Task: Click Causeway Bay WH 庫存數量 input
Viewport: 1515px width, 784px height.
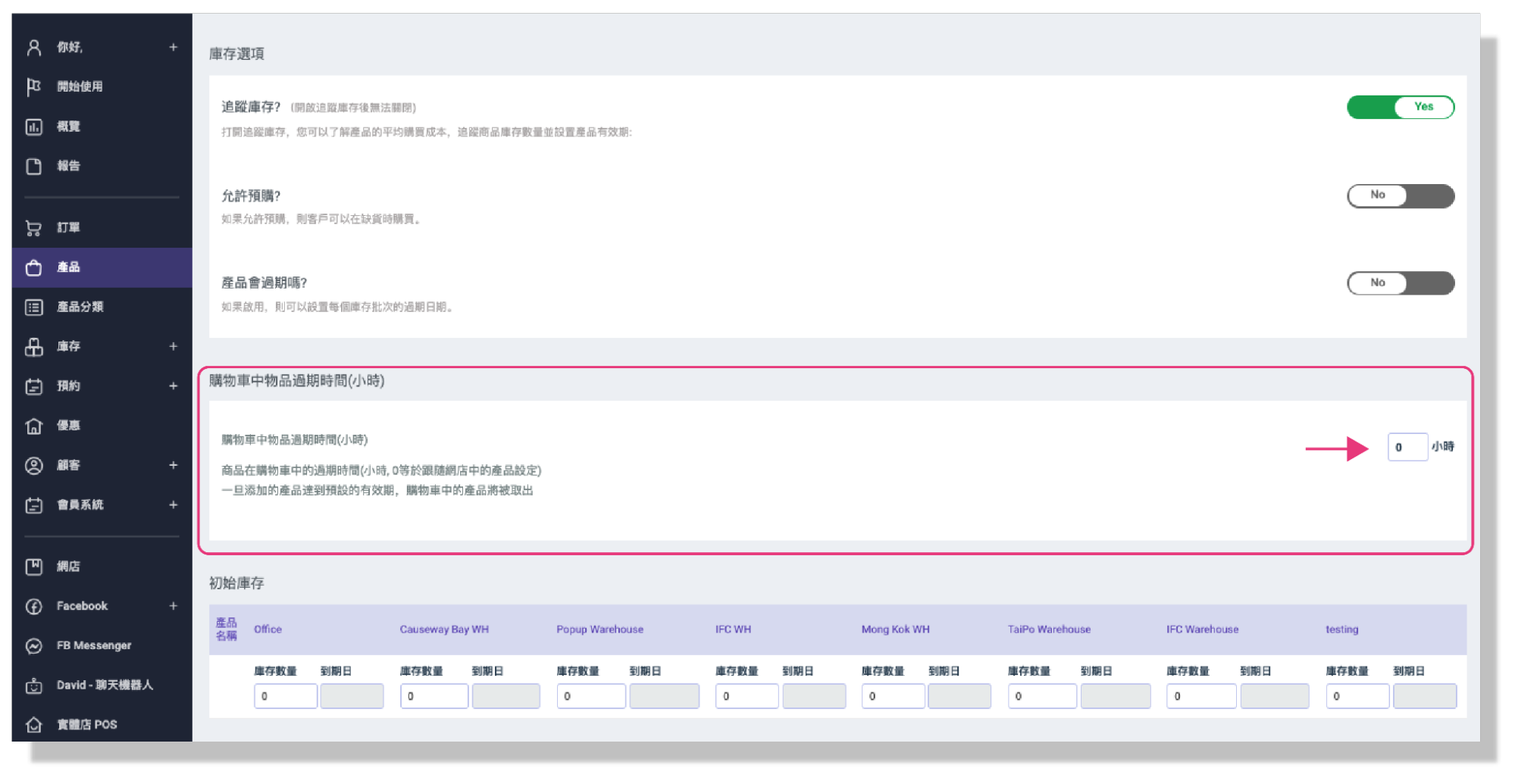Action: (x=434, y=696)
